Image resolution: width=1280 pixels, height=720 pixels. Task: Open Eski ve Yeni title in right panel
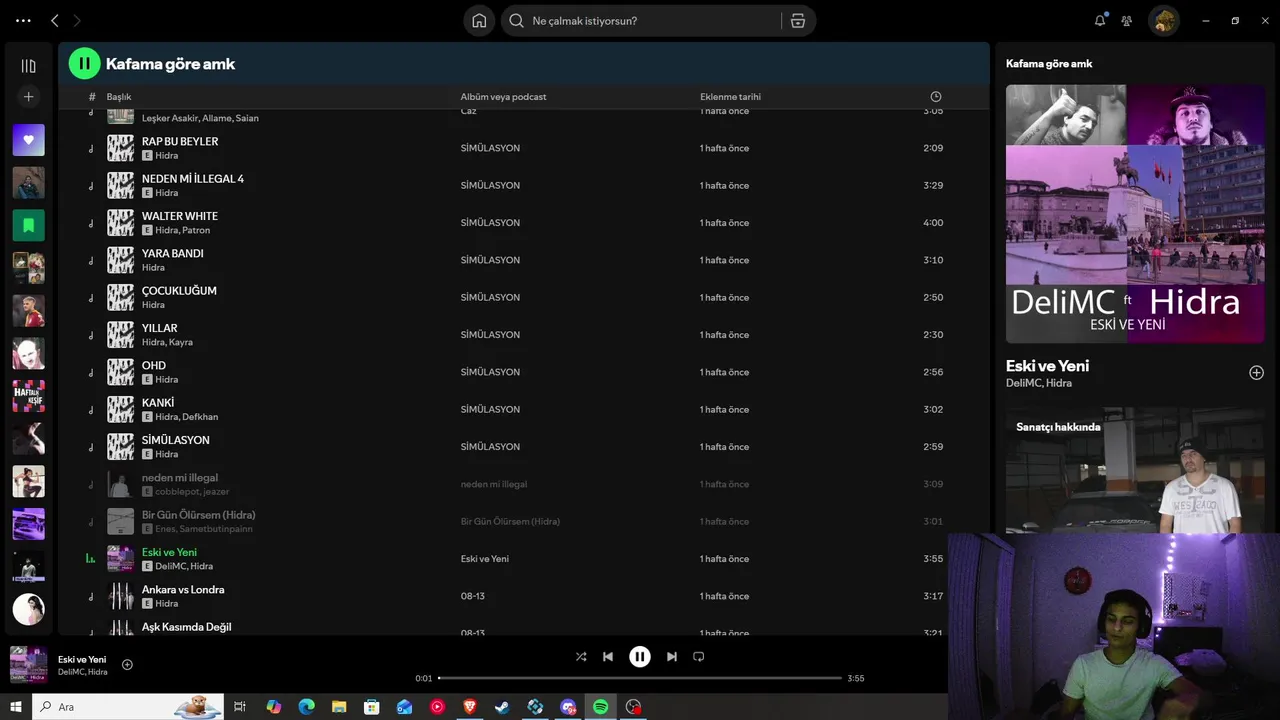[x=1047, y=366]
